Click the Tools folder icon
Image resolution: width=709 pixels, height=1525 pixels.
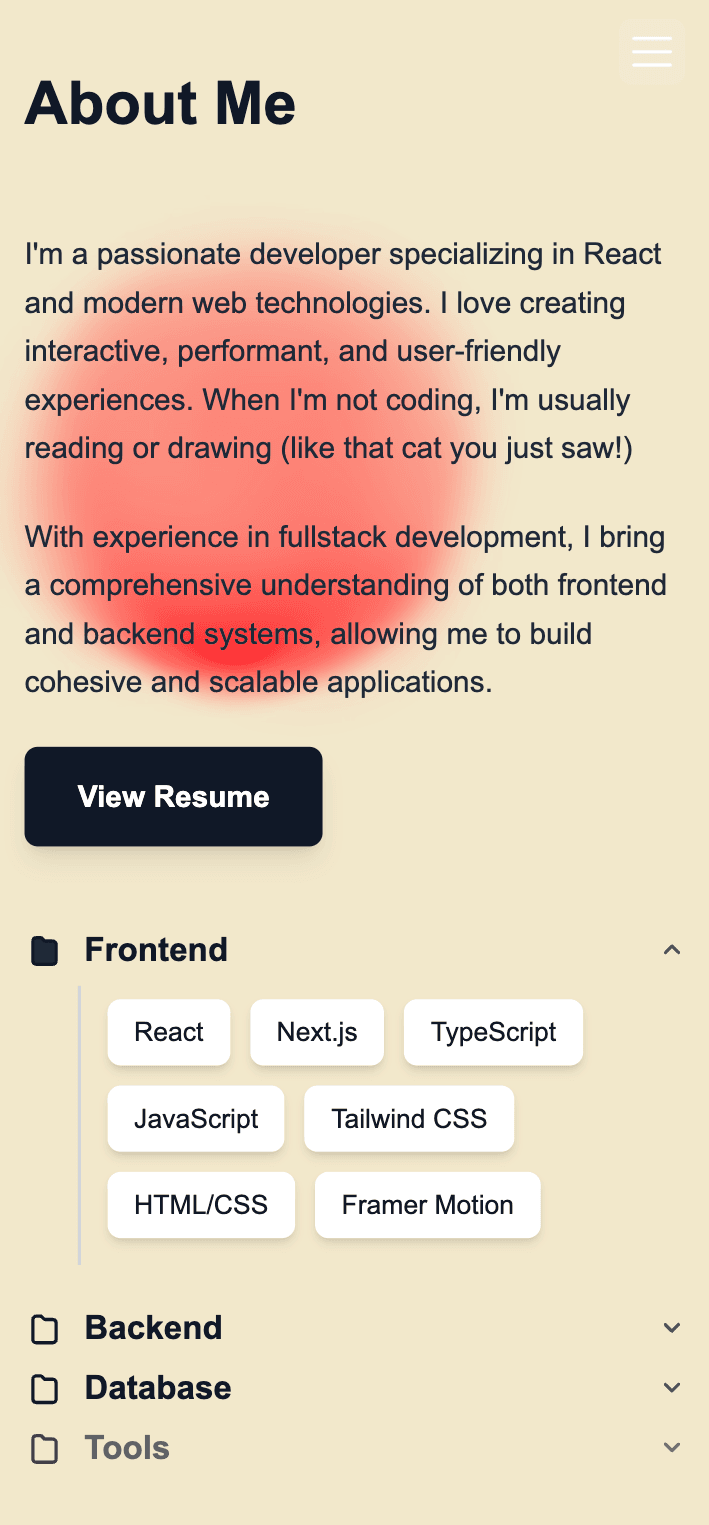click(44, 1449)
